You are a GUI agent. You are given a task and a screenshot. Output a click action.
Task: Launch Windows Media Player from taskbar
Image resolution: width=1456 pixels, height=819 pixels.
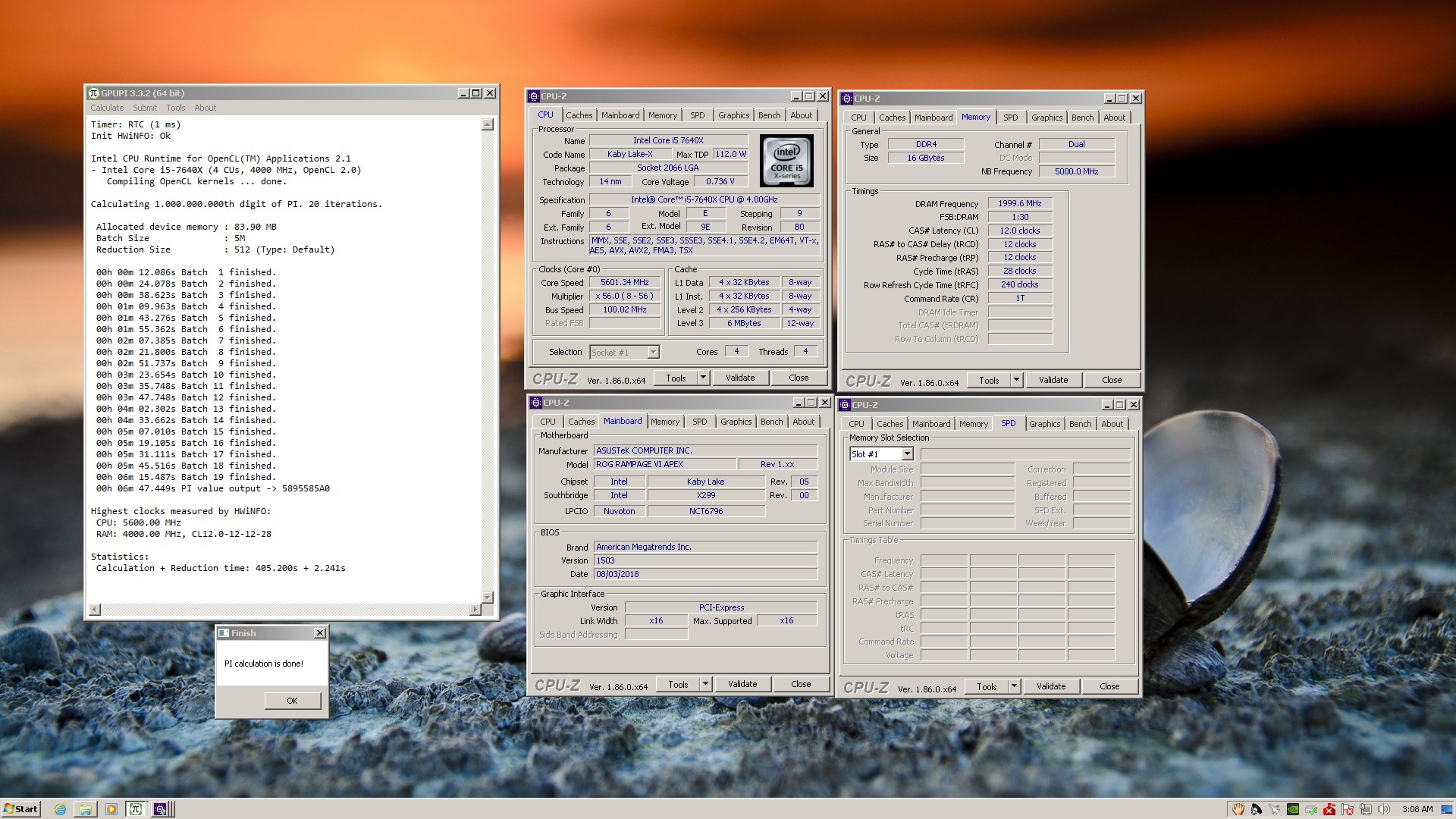coord(111,809)
